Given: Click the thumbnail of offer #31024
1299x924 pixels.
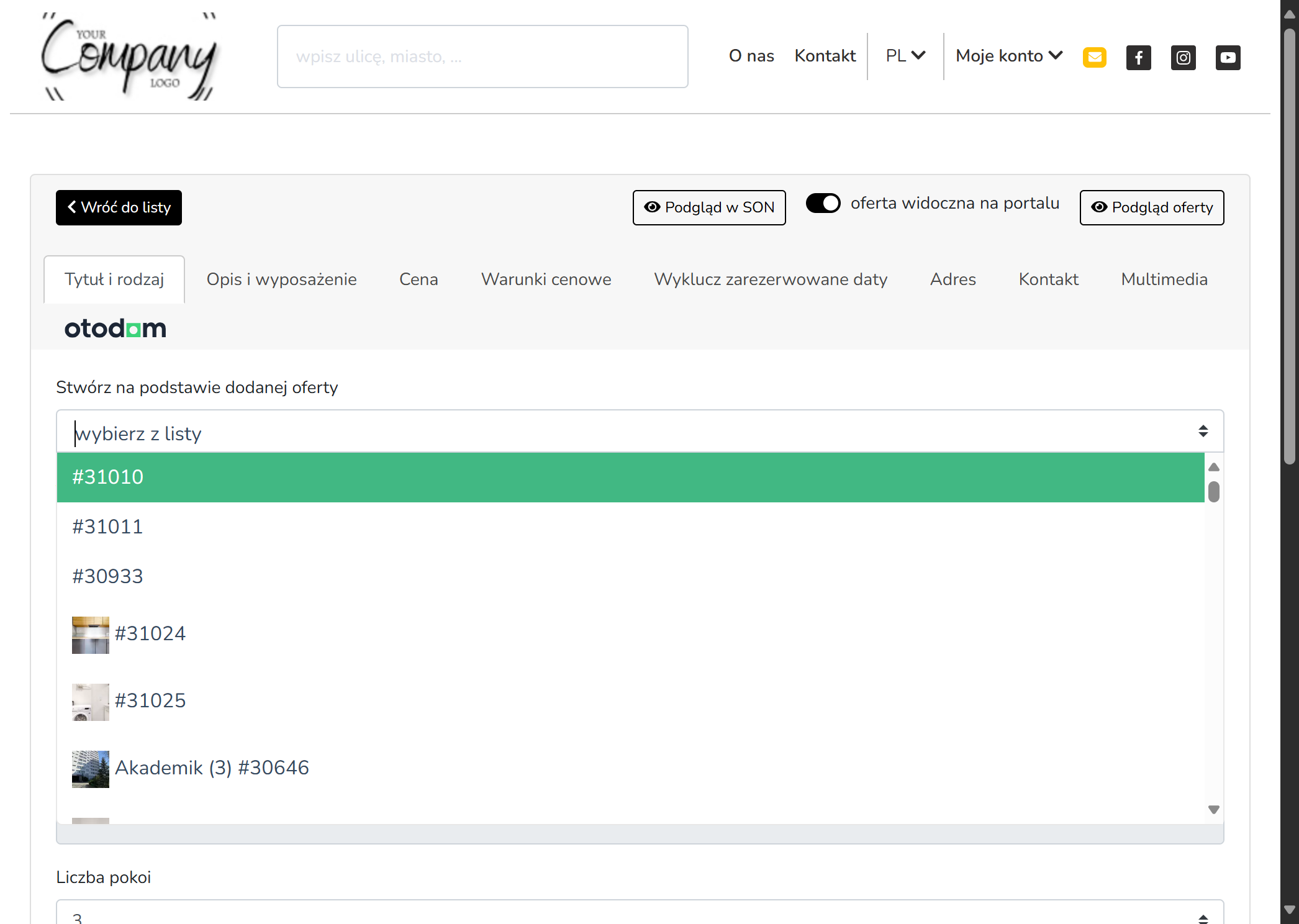Looking at the screenshot, I should 91,635.
